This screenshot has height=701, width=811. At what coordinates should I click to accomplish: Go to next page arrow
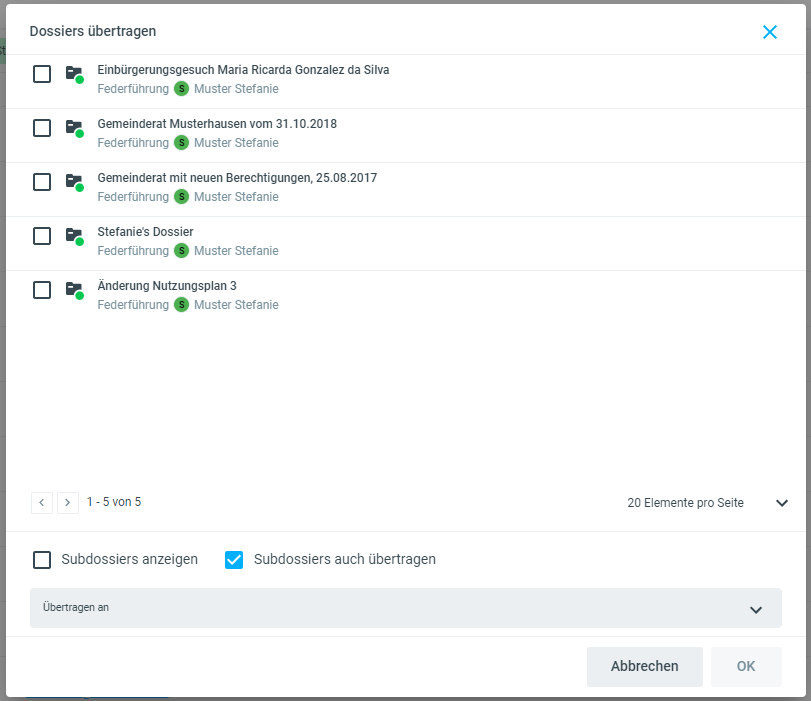68,503
